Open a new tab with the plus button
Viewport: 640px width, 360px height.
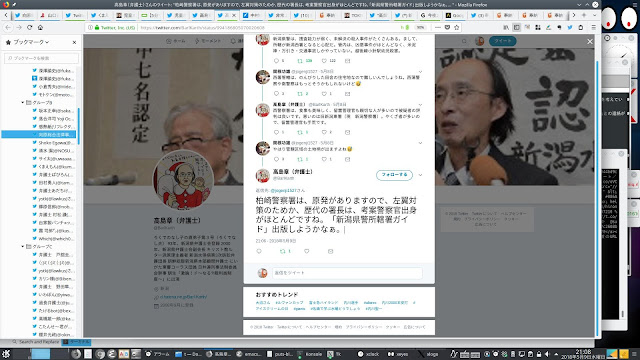[x=584, y=15]
